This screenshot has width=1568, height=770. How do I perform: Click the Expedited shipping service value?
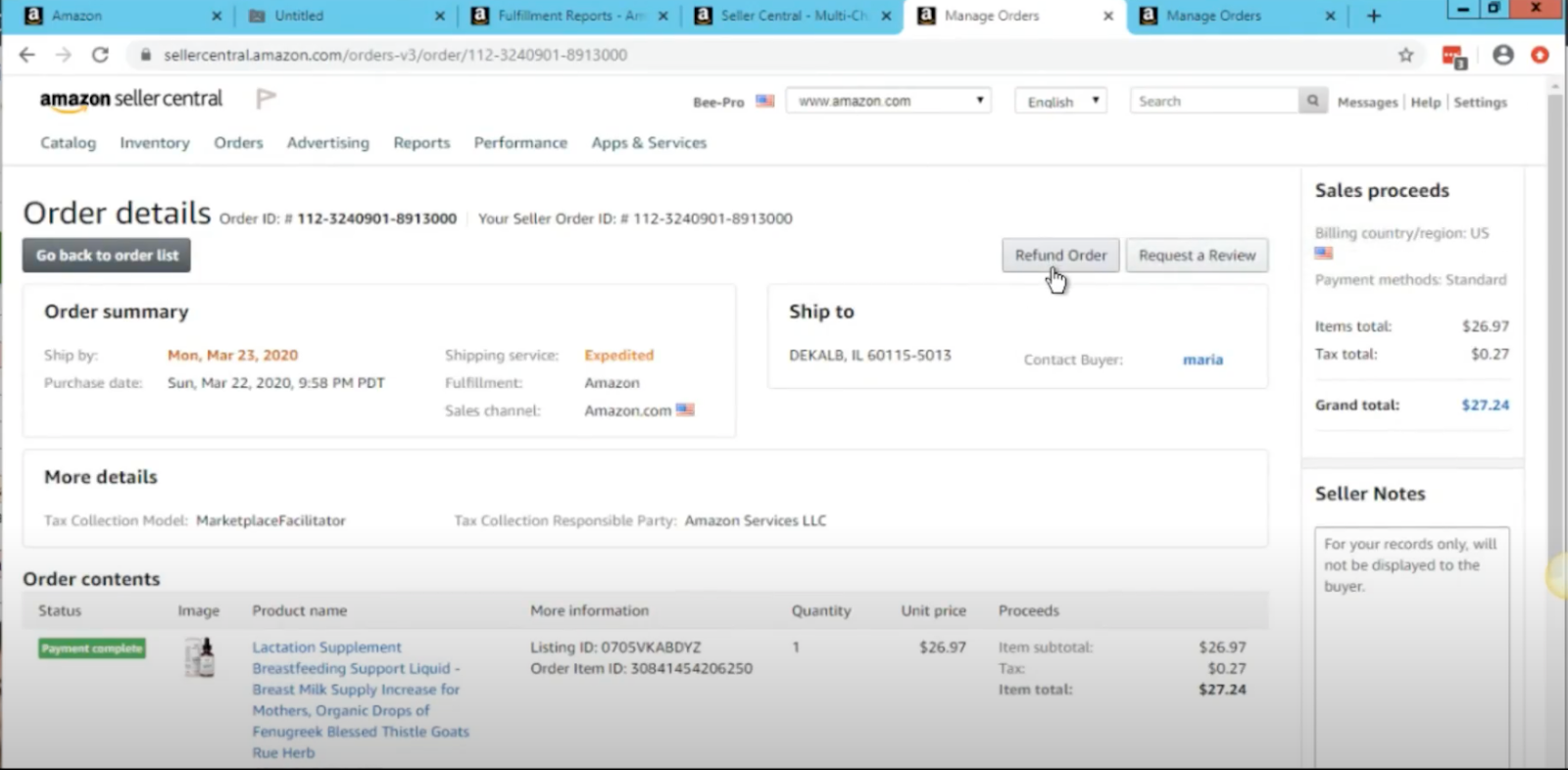[618, 355]
